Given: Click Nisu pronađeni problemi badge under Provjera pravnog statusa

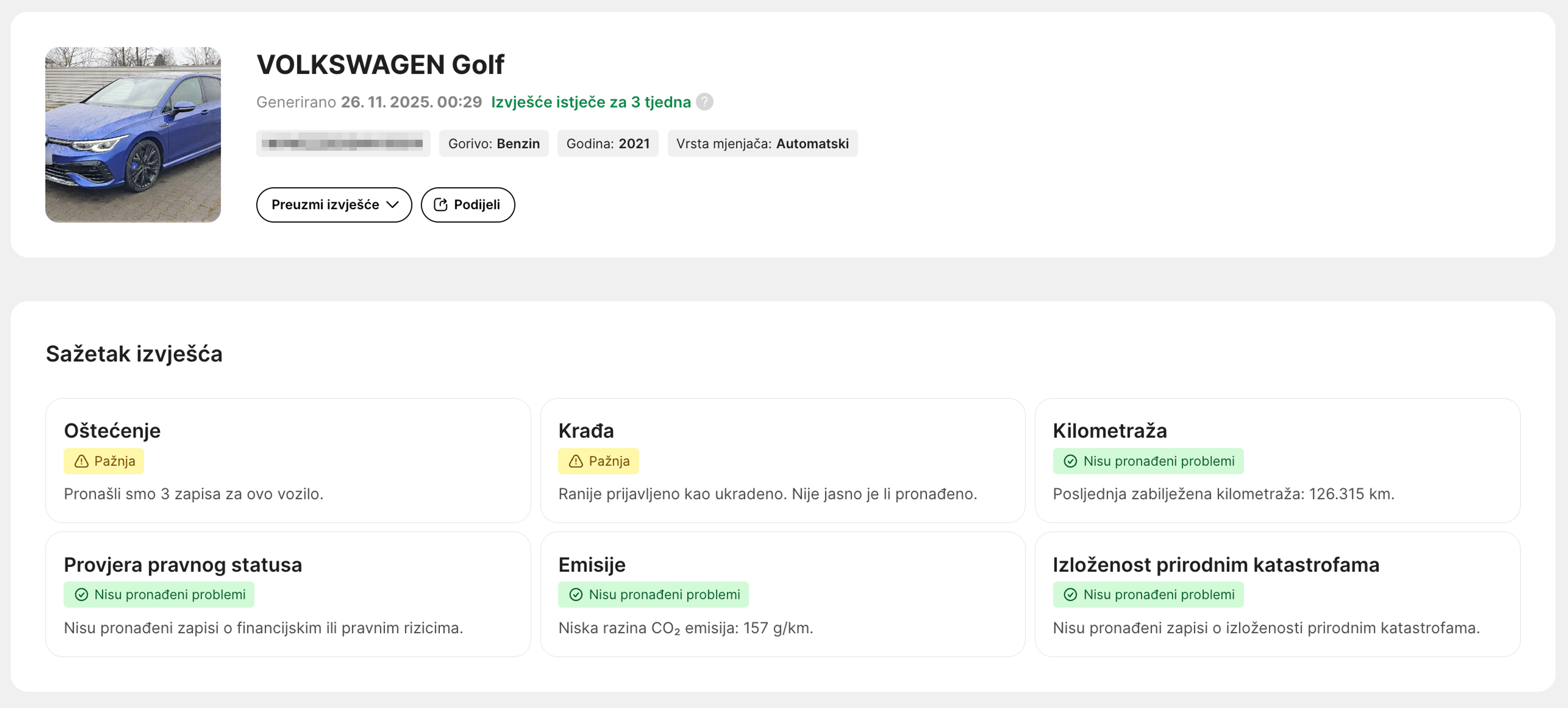Looking at the screenshot, I should [159, 594].
